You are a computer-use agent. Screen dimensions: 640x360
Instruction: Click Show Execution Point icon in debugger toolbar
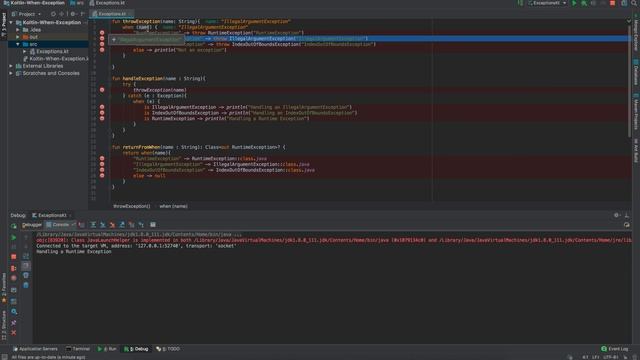coord(82,225)
